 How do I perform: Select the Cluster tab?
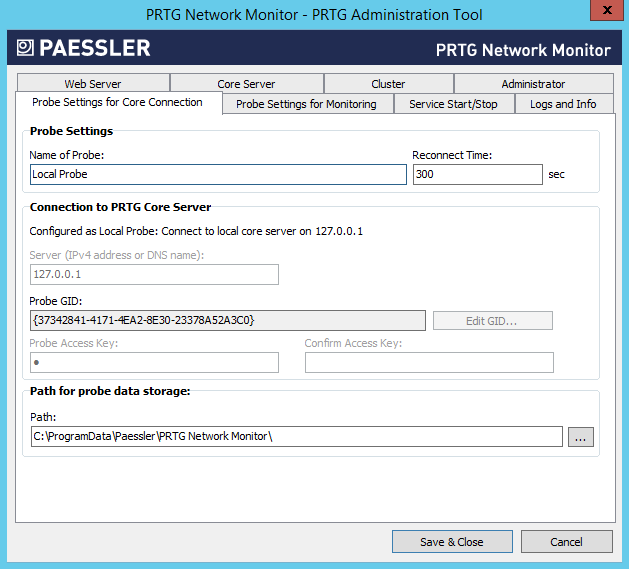point(388,84)
